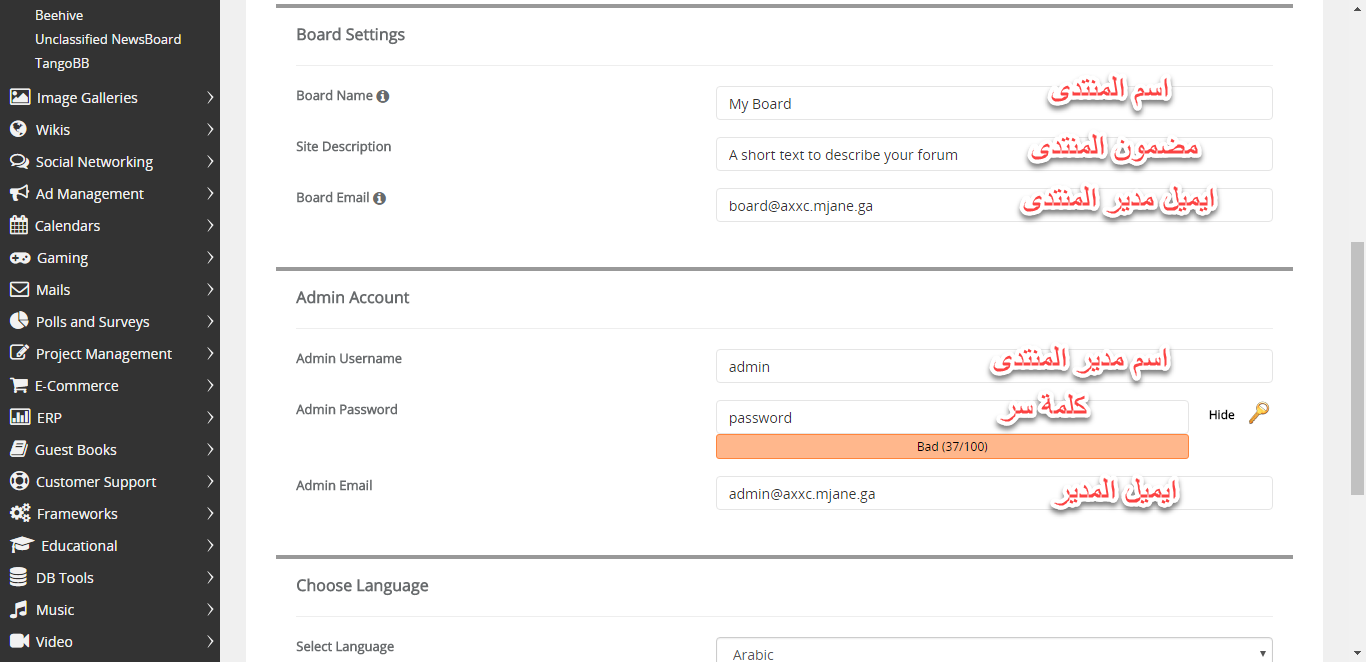The width and height of the screenshot is (1366, 662).
Task: Click the E-Commerce cart icon
Action: [x=18, y=385]
